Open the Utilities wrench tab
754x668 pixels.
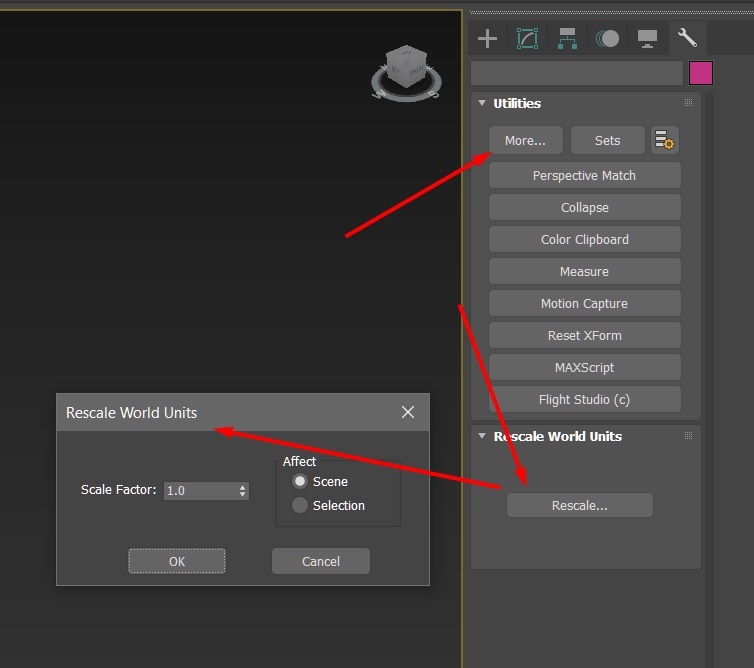click(x=688, y=38)
